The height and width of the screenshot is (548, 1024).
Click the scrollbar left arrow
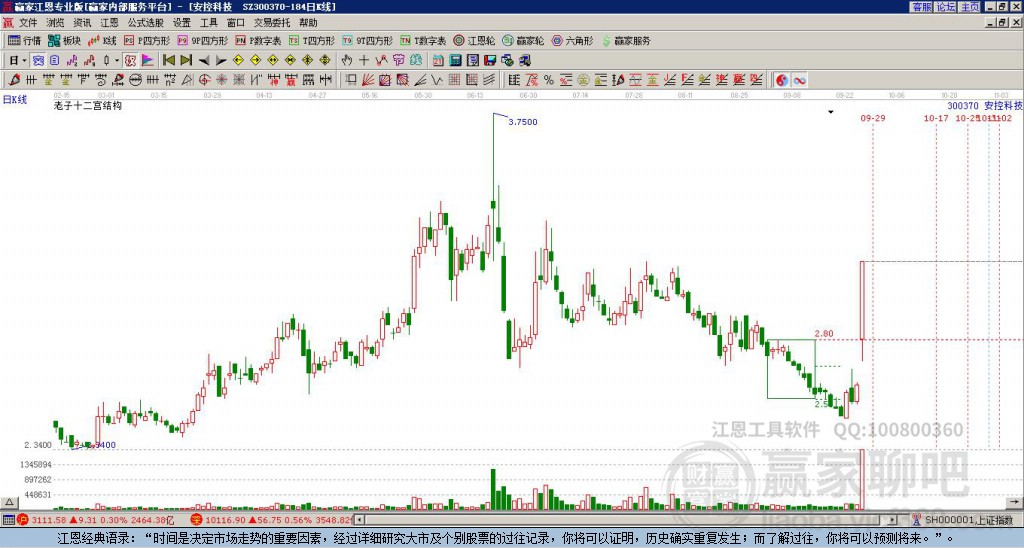360,520
